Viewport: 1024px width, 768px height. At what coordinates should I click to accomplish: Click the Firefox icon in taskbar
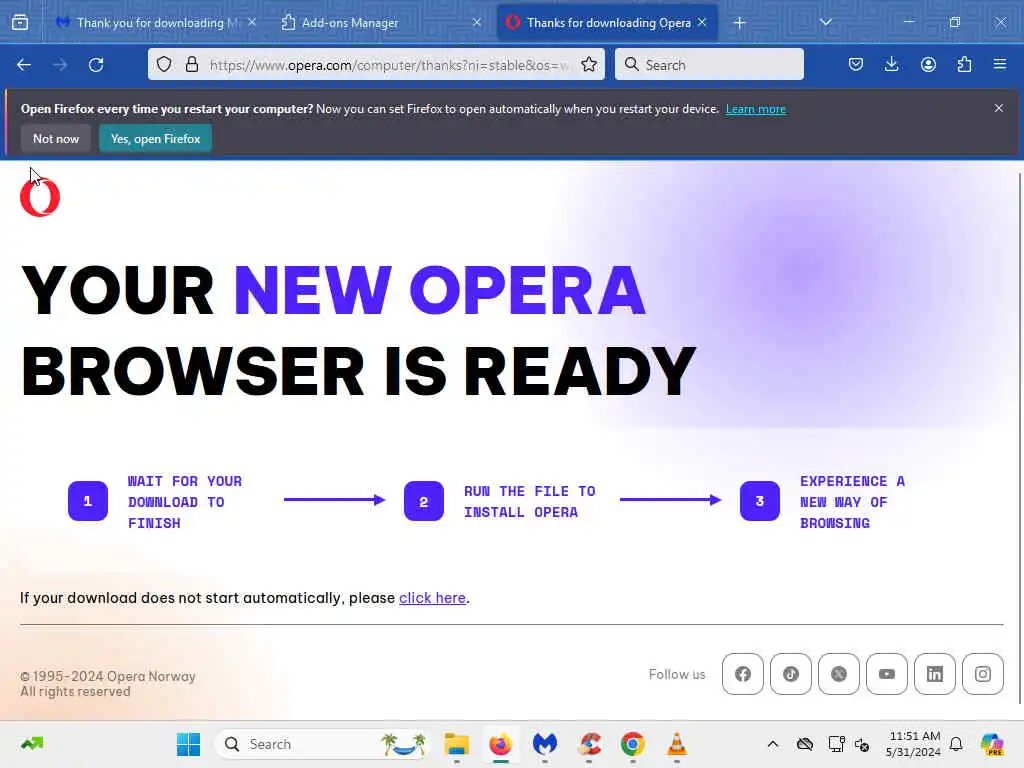click(500, 744)
